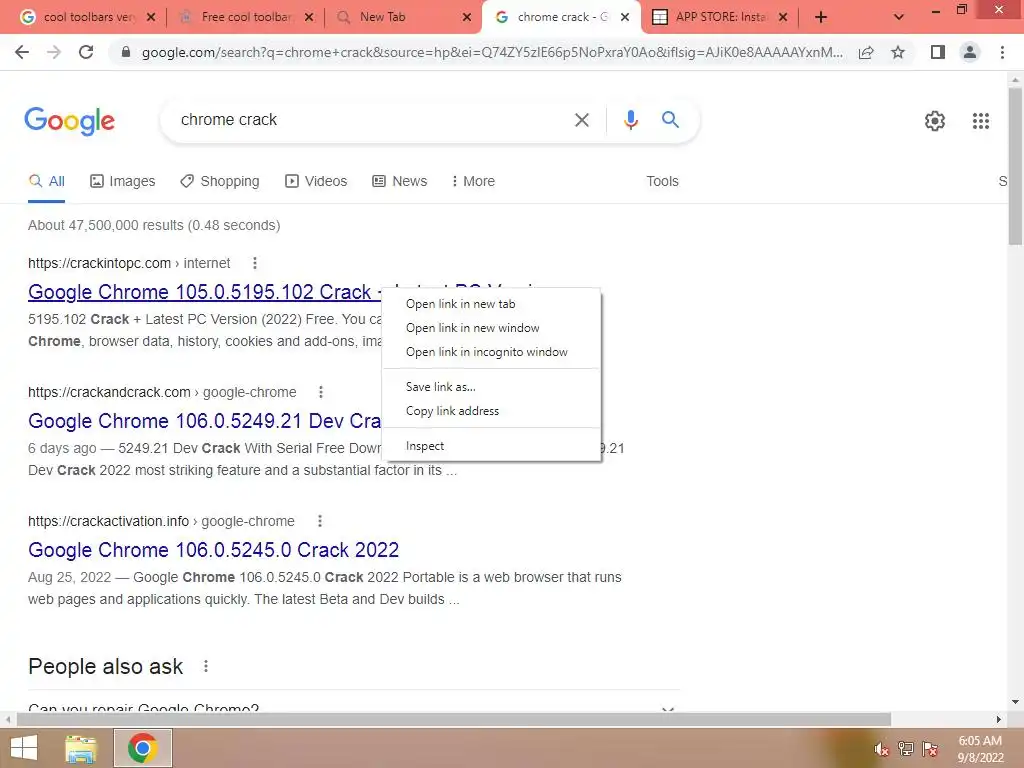This screenshot has width=1024, height=768.
Task: Open the search Tools options
Action: click(x=662, y=182)
